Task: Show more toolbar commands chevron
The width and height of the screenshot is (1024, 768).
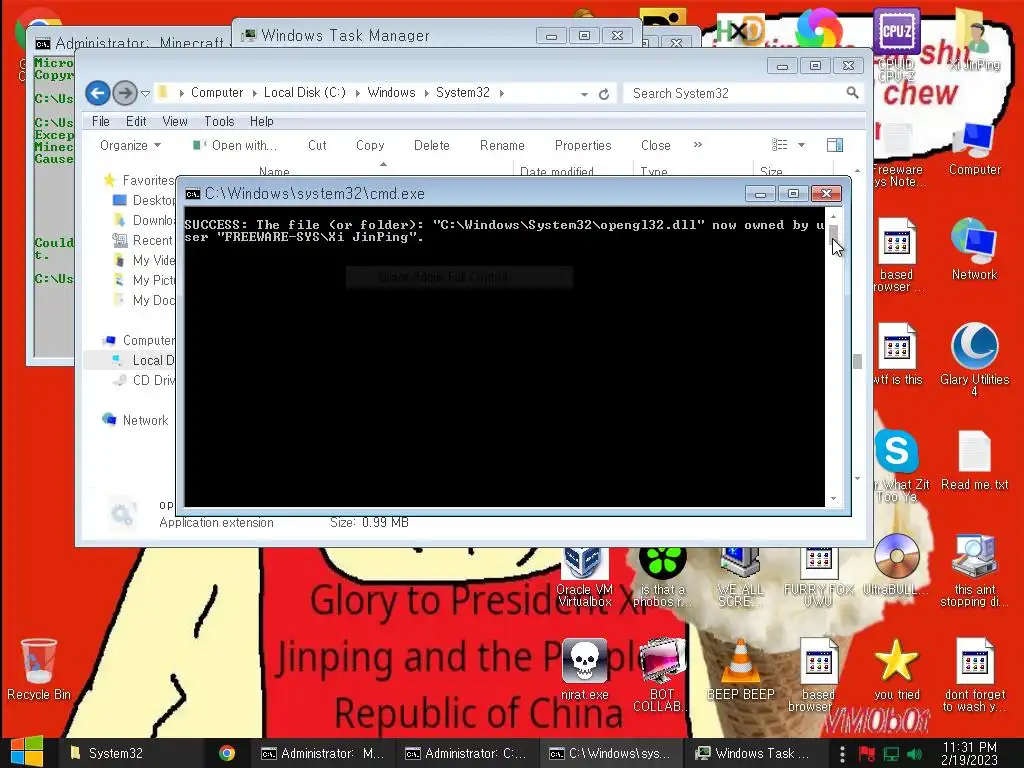Action: 697,144
